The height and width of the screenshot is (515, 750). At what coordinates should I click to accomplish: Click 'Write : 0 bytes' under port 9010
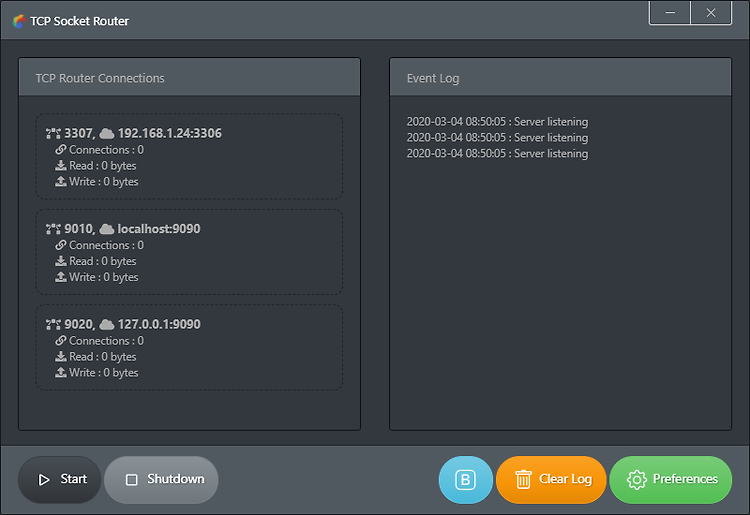coord(104,277)
